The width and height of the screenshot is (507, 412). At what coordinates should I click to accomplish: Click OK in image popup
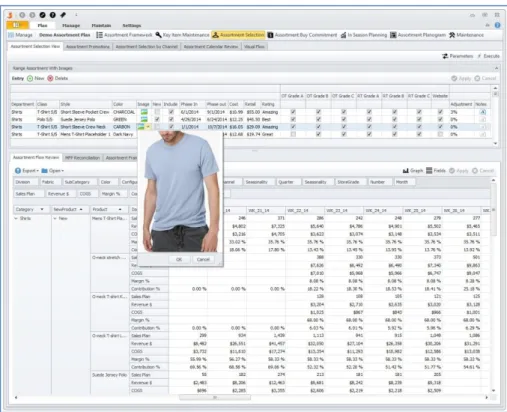(179, 259)
